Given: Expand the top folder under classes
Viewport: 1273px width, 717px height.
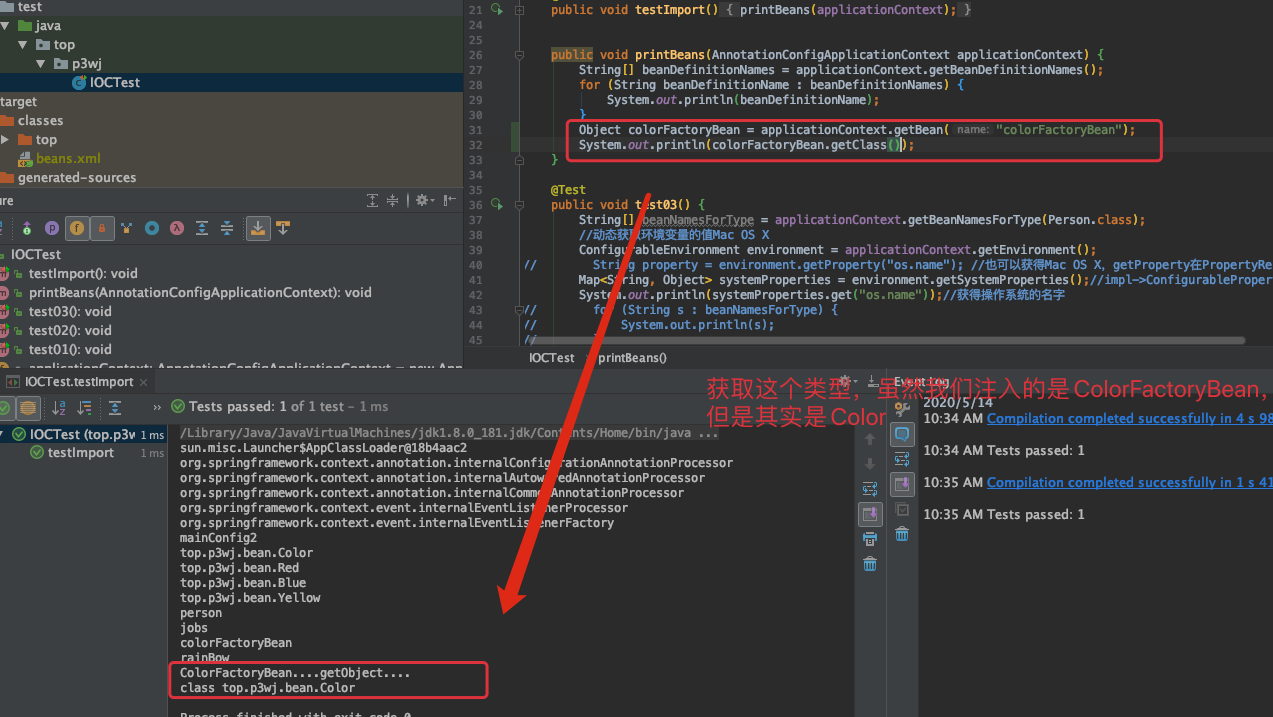Looking at the screenshot, I should (x=6, y=140).
